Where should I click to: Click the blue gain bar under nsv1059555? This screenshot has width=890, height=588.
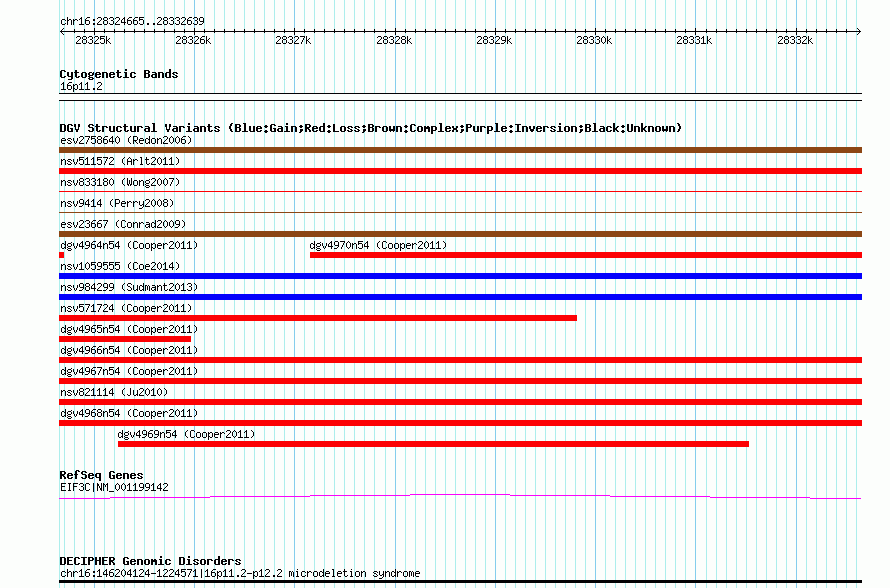coord(460,276)
